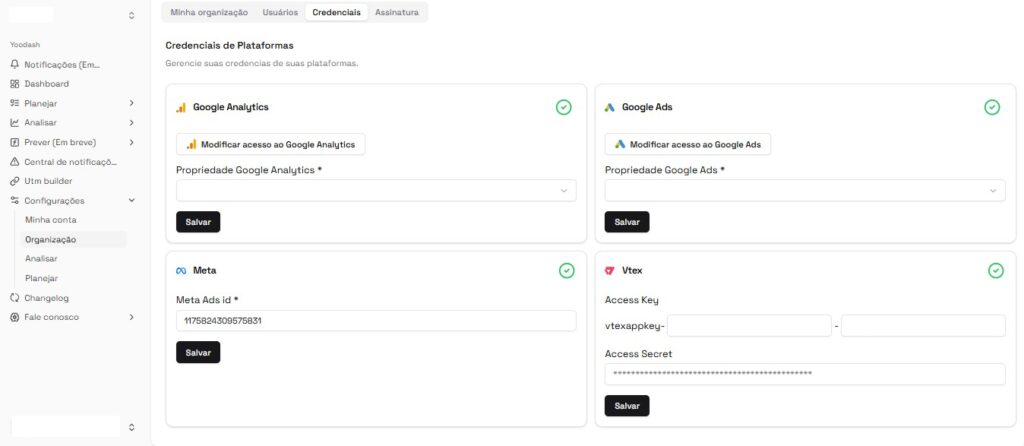The image size is (1024, 446).
Task: Click the Yoodash label in the sidebar
Action: [x=25, y=44]
